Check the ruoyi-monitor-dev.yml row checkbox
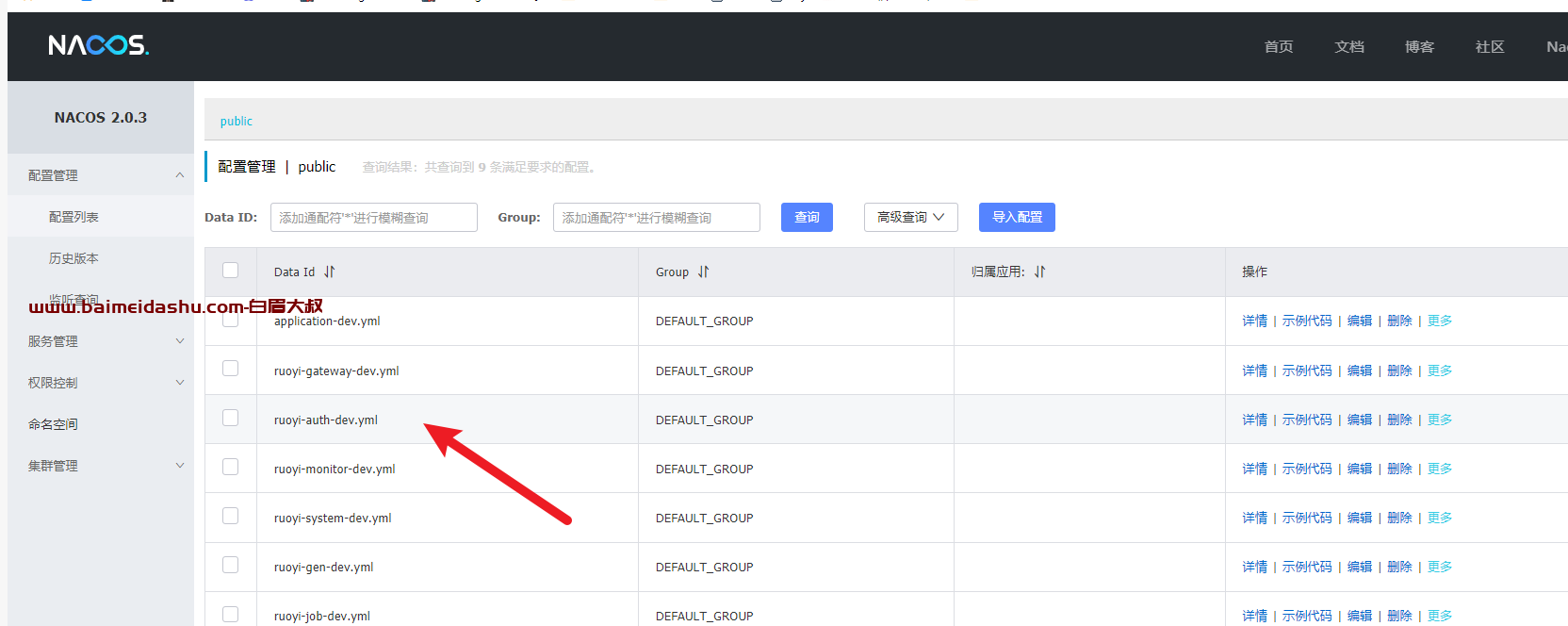 [x=231, y=467]
